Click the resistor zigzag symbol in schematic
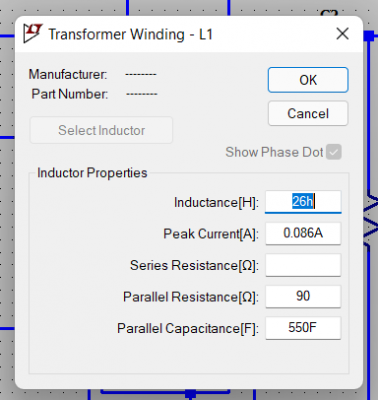This screenshot has height=400, width=378. [371, 218]
